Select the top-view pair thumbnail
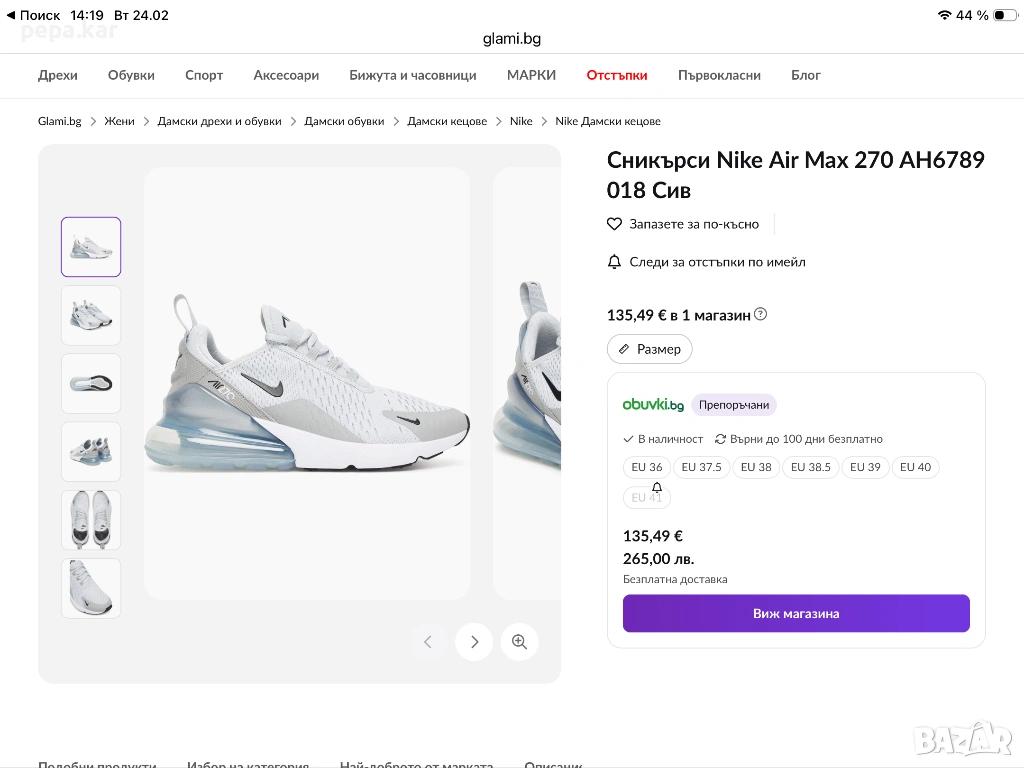 (x=91, y=519)
